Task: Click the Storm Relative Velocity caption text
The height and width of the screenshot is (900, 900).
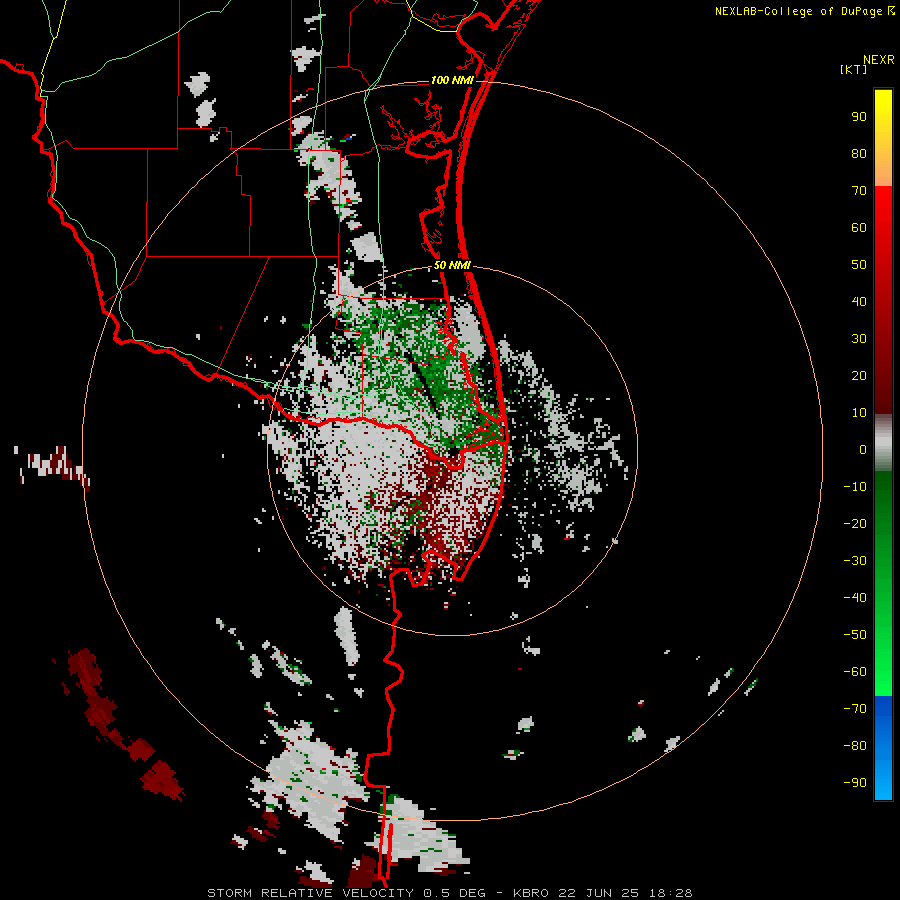Action: (x=449, y=893)
